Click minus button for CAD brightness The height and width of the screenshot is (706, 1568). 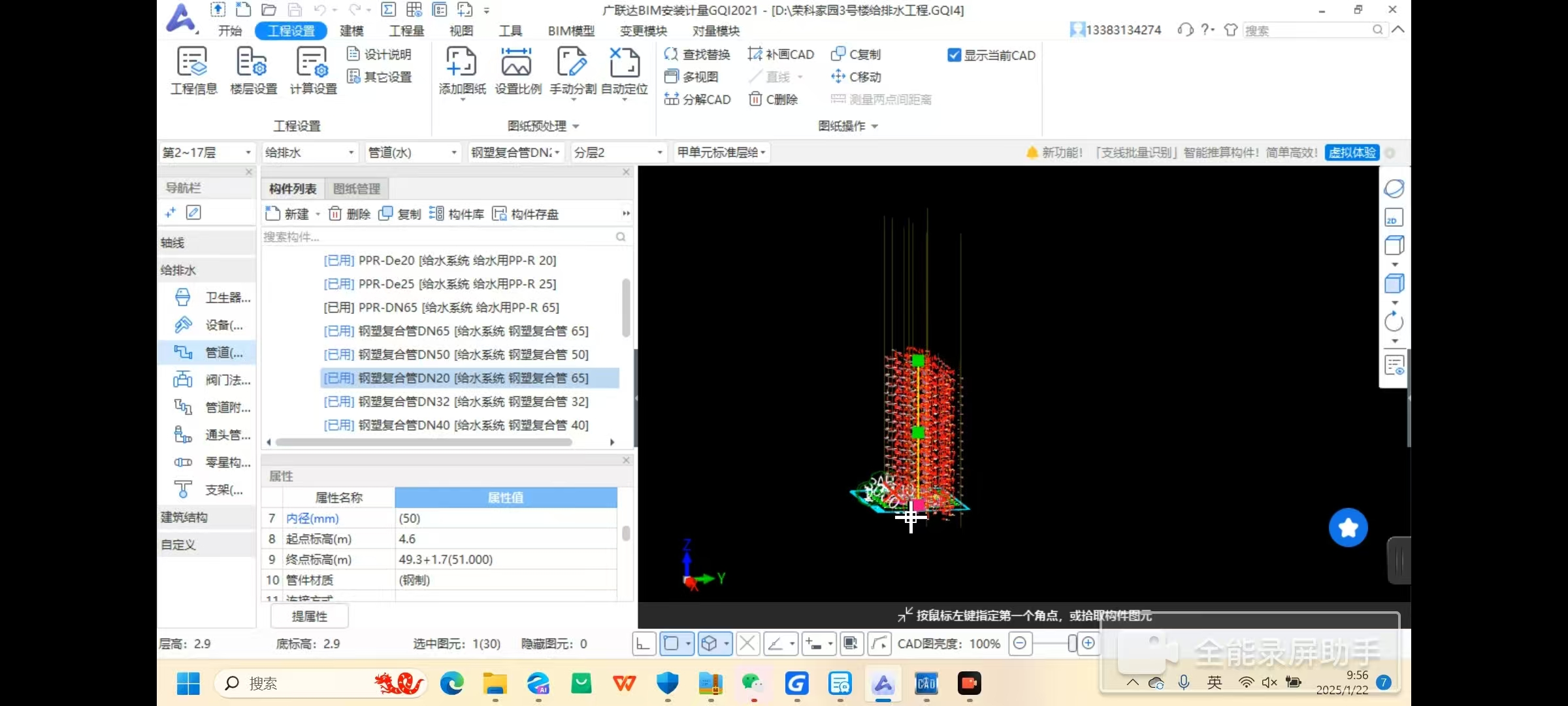pos(1019,644)
